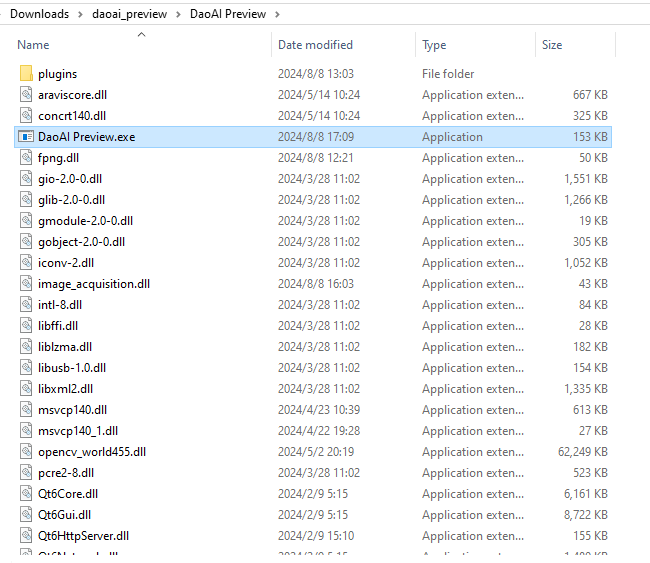650x563 pixels.
Task: Select the opencv_world455.dll file icon
Action: pyautogui.click(x=26, y=451)
